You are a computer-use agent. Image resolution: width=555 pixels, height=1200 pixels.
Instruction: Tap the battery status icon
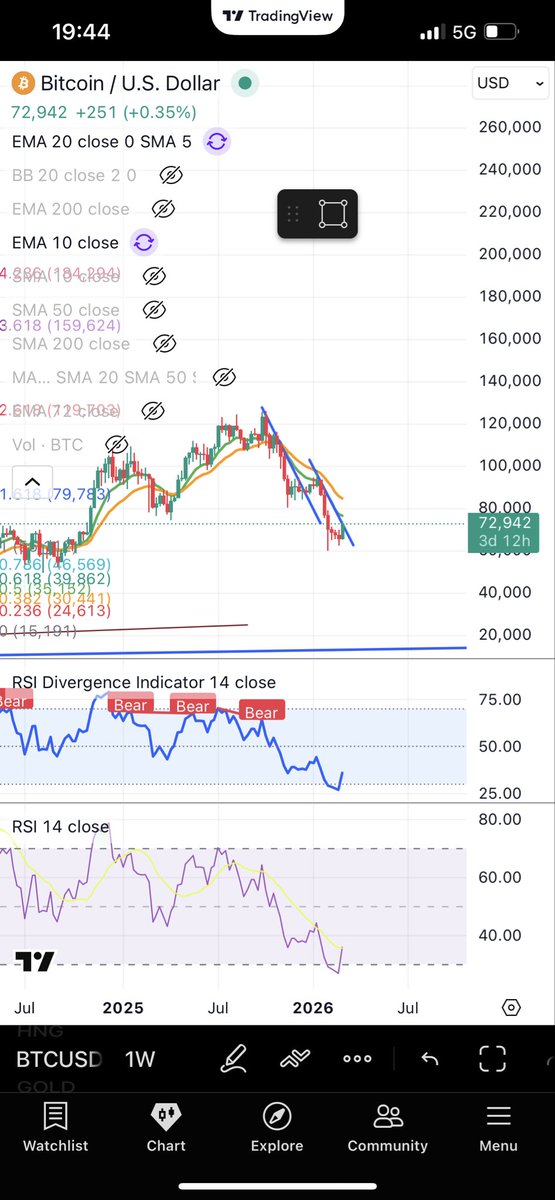[499, 32]
